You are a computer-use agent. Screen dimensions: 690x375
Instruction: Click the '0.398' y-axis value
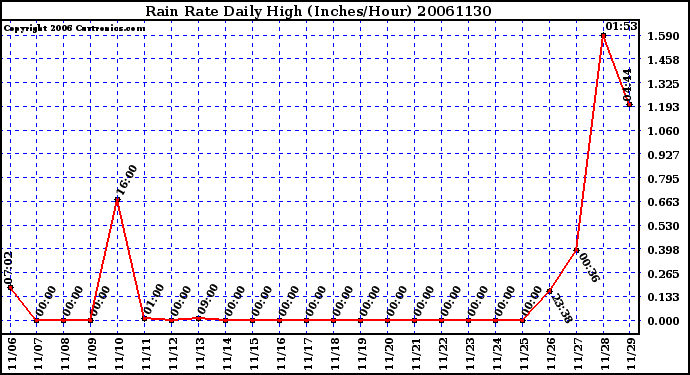coord(664,250)
